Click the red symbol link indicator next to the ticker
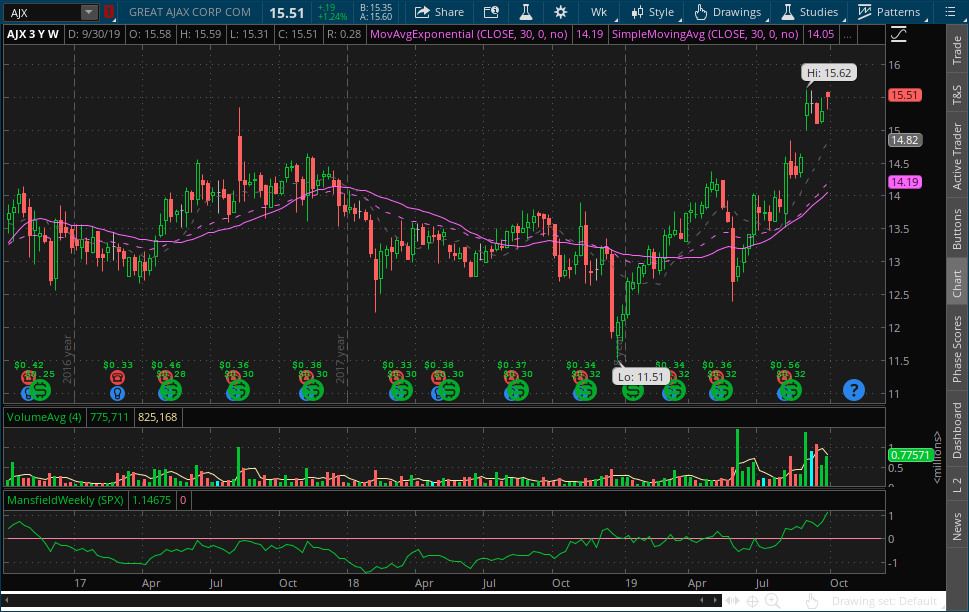 (x=108, y=12)
